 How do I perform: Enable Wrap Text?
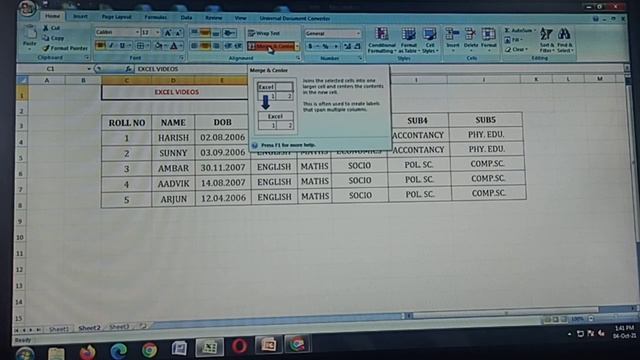(x=264, y=33)
